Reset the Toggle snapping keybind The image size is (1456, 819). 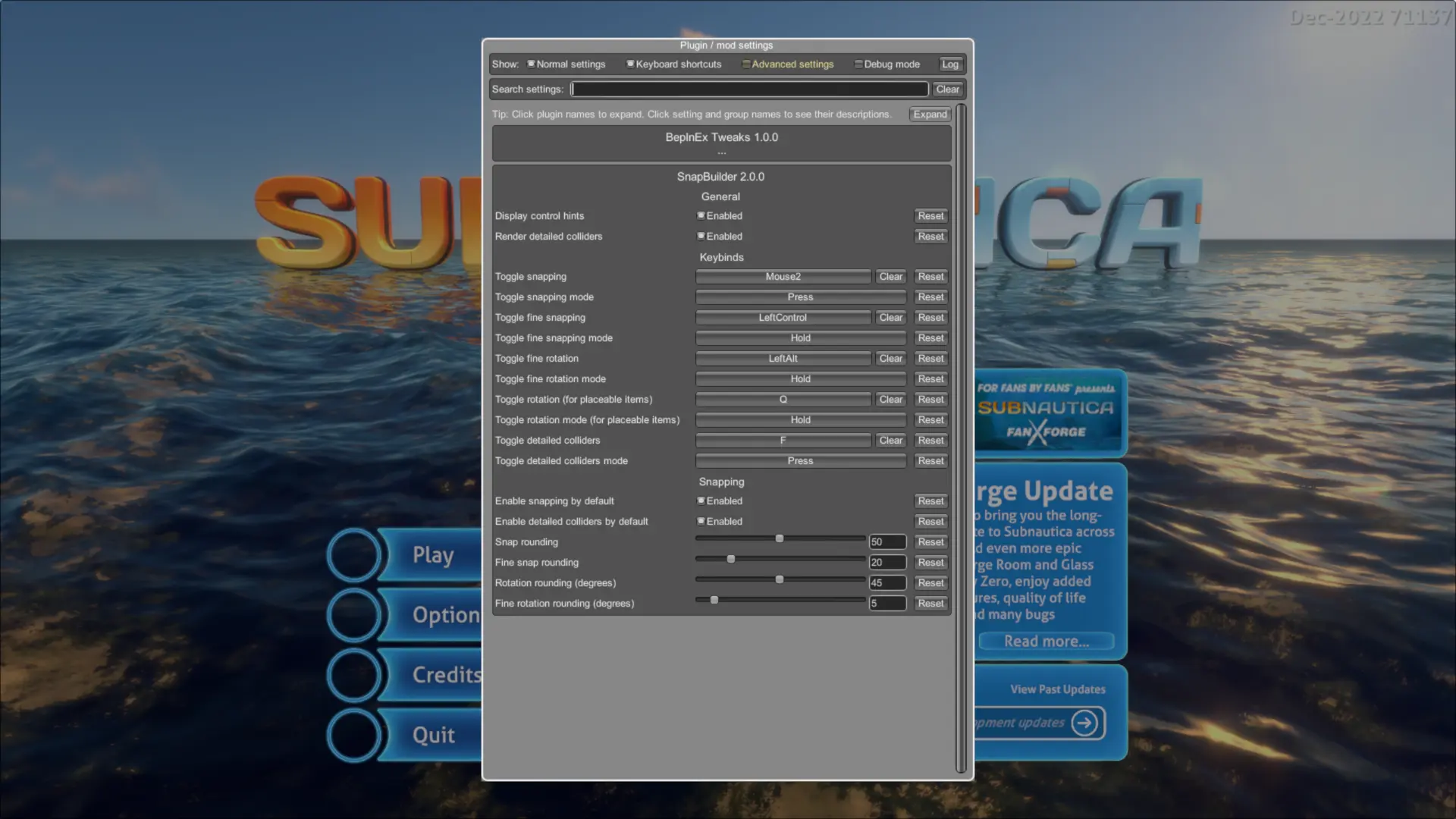(x=930, y=276)
